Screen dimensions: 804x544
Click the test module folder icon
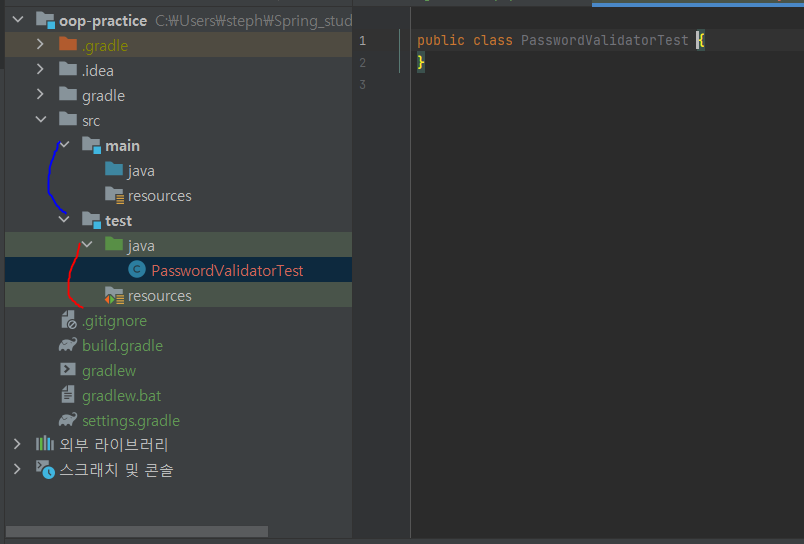click(x=91, y=220)
